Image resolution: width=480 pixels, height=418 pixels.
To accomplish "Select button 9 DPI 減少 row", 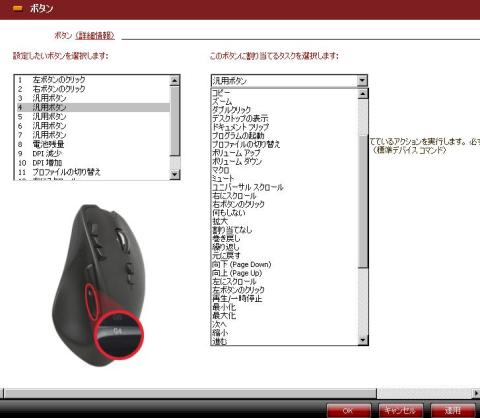I will pos(93,153).
